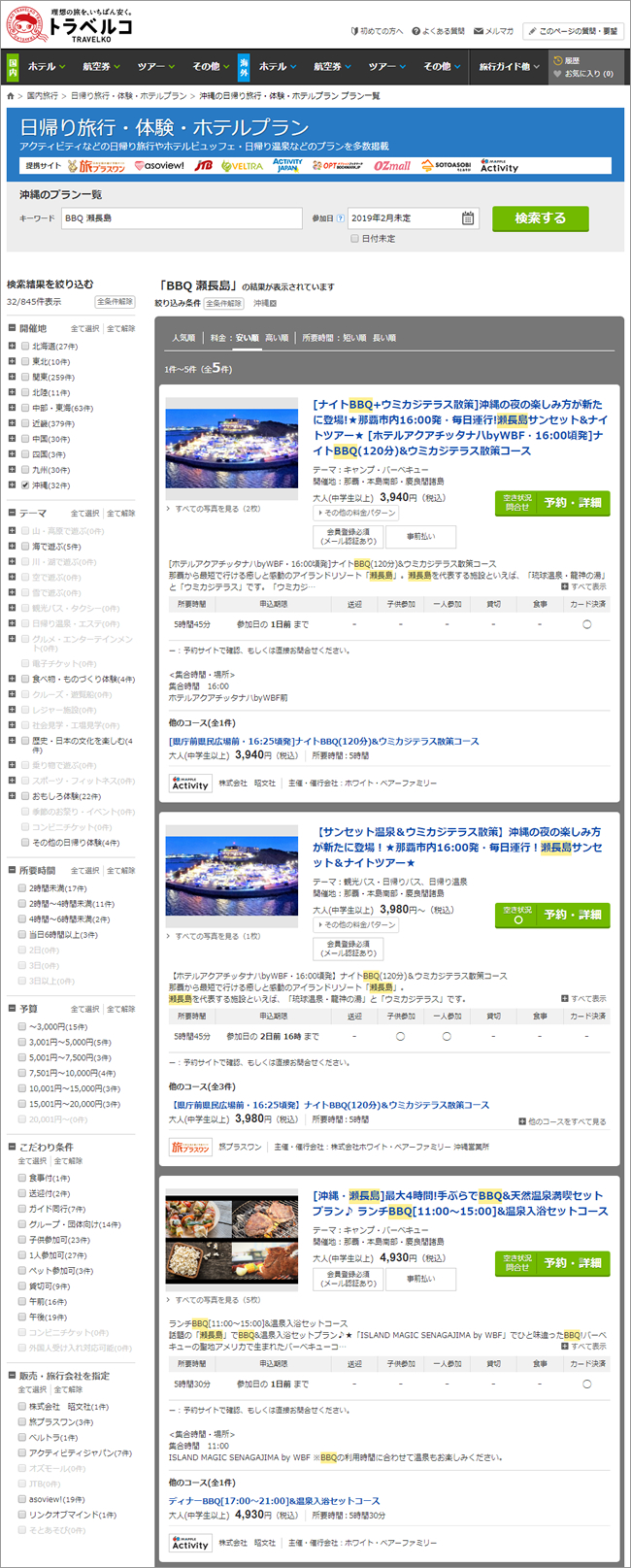Remove the 沖縄 filter tag
This screenshot has width=631, height=1568.
click(x=265, y=304)
